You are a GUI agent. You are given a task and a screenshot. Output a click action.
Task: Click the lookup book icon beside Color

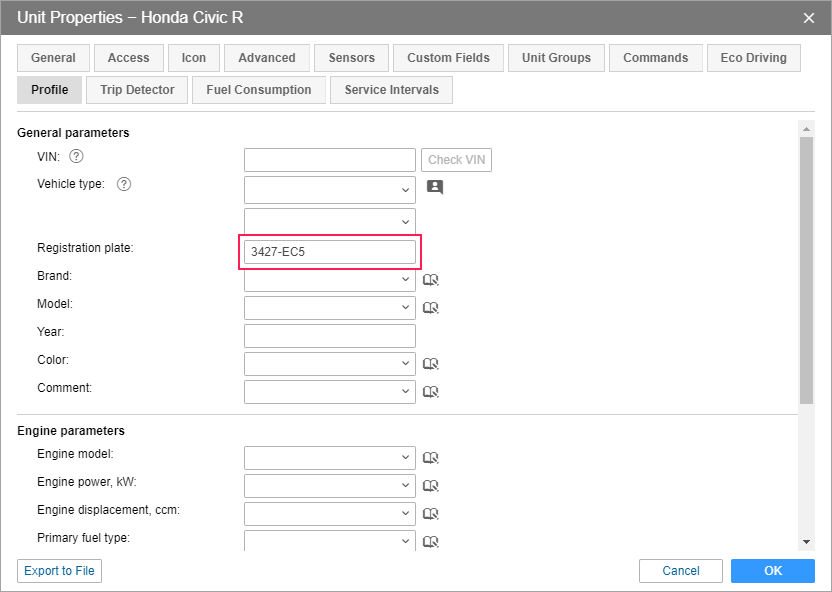click(x=431, y=365)
